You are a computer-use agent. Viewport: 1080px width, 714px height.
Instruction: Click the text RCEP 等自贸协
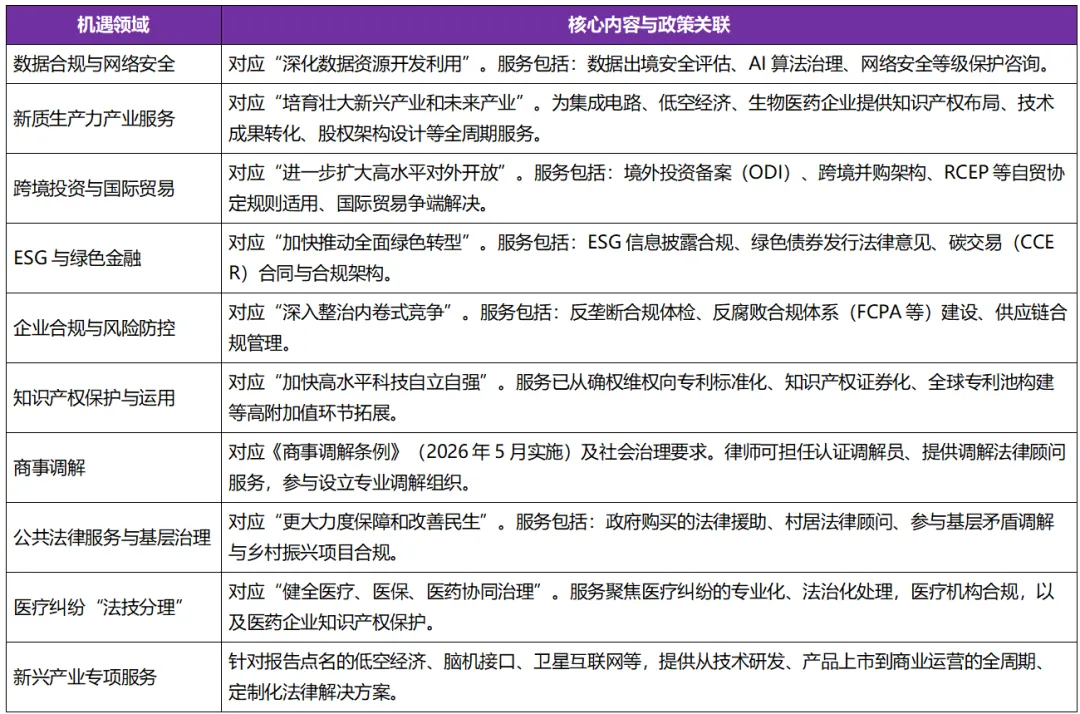tap(1004, 172)
